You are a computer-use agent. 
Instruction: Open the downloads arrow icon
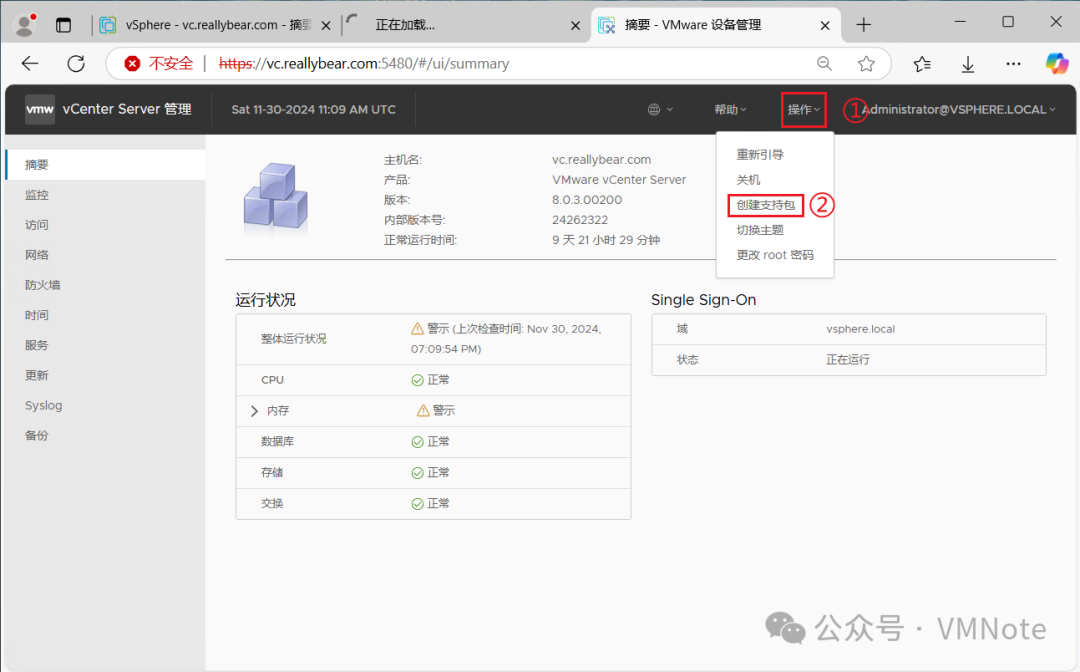(x=968, y=64)
